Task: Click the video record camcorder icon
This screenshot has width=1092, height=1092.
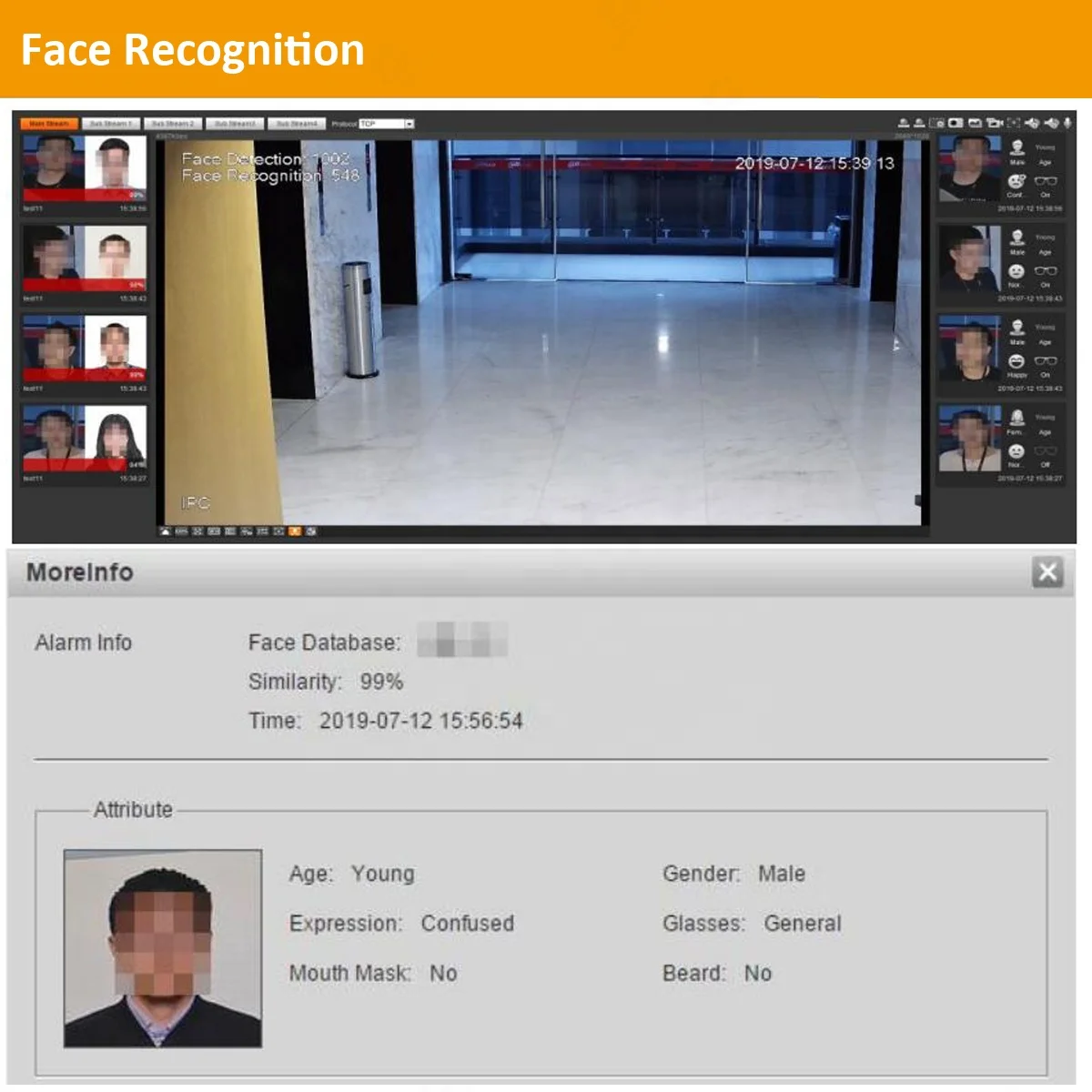Action: 995,123
